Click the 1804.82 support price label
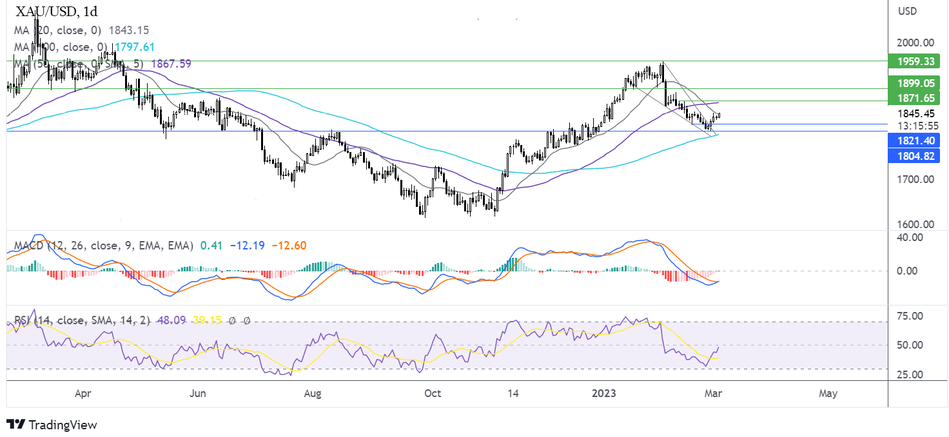 pyautogui.click(x=915, y=156)
